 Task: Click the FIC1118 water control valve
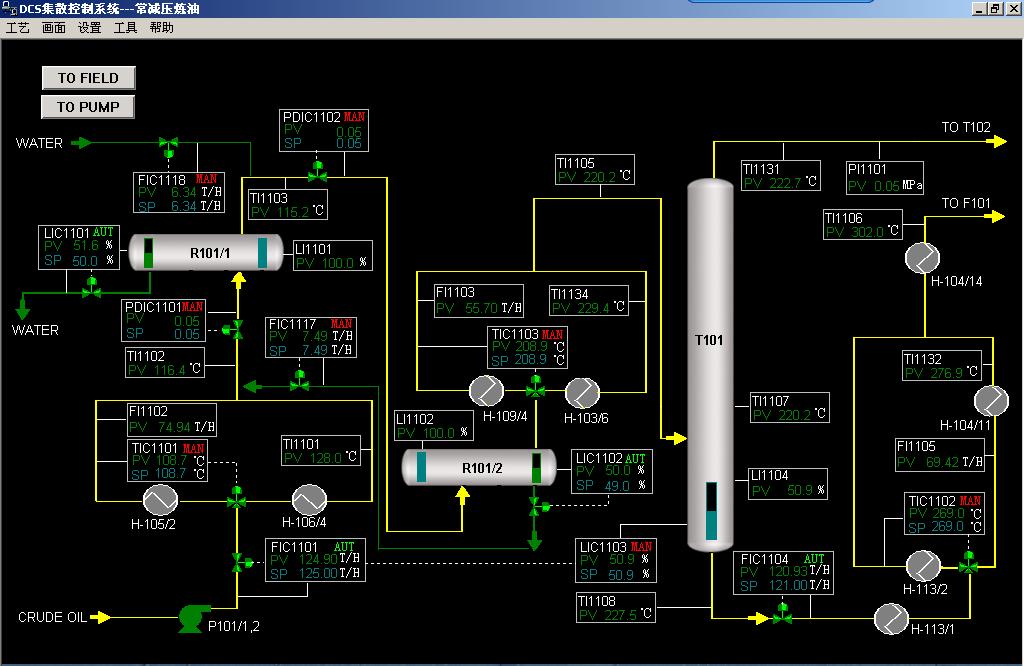coord(168,146)
